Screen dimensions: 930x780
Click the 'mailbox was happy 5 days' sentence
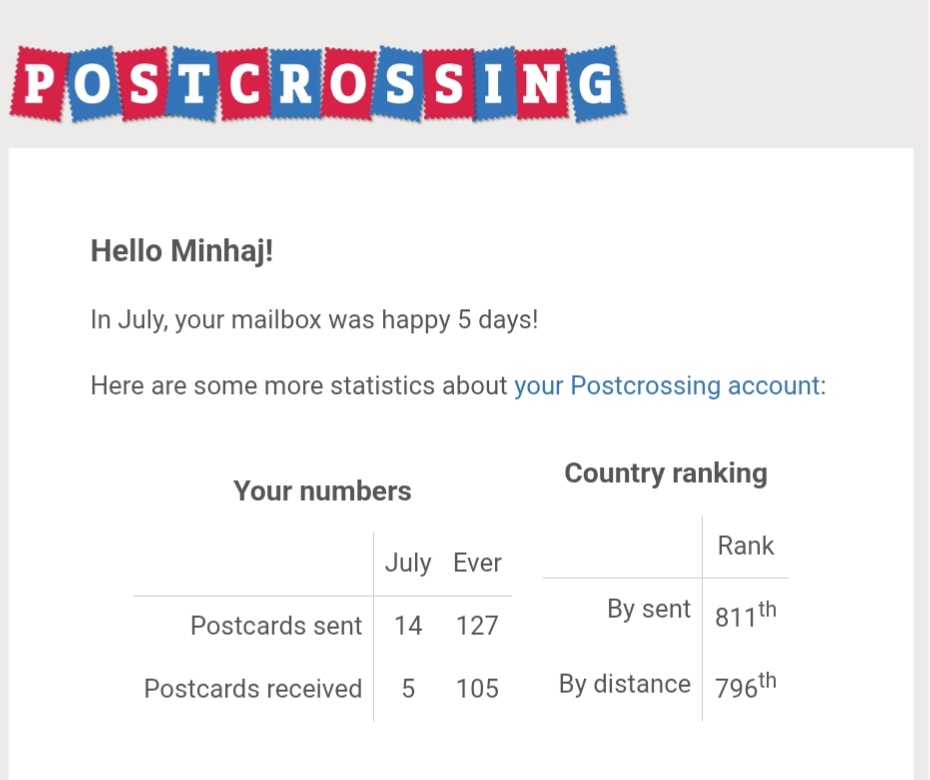[314, 320]
